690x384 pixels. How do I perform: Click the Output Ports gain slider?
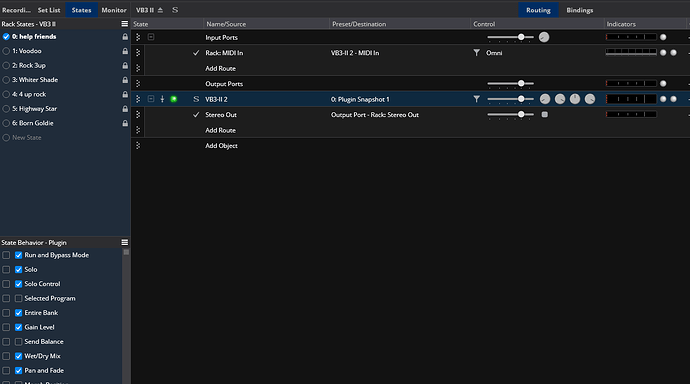pyautogui.click(x=510, y=84)
